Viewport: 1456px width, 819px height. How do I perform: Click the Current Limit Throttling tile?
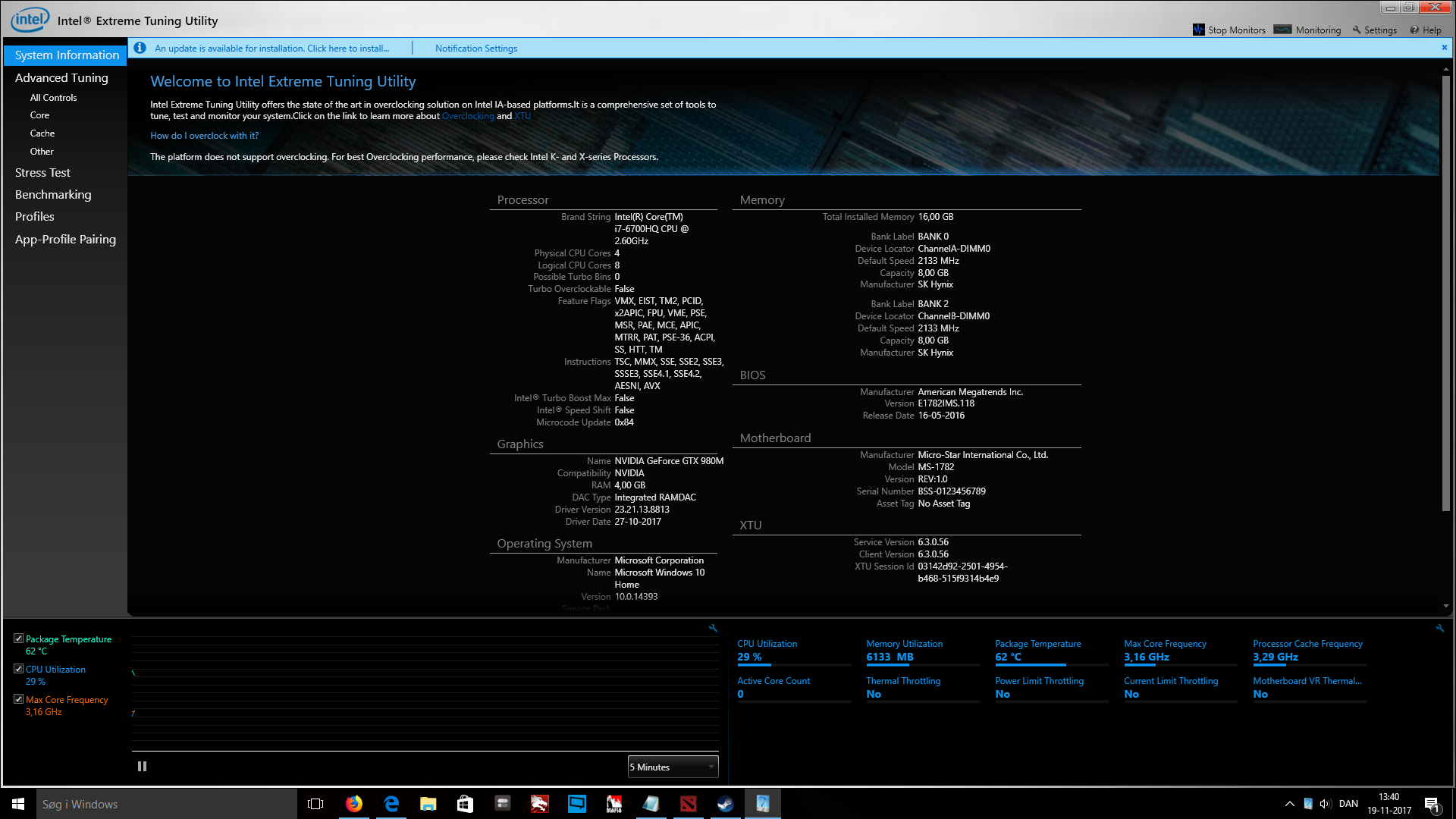tap(1181, 689)
